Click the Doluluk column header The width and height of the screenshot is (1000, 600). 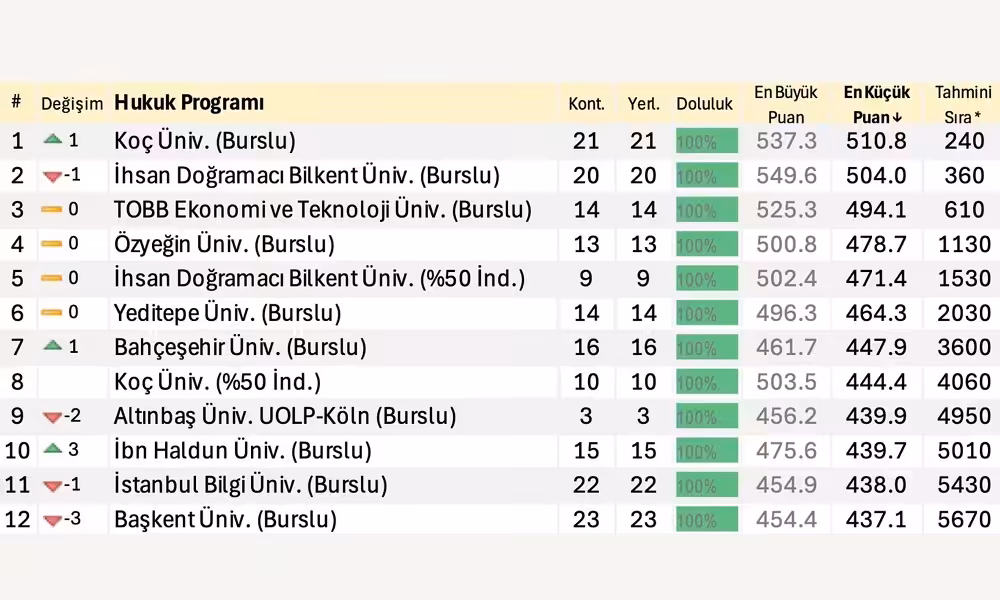point(704,104)
